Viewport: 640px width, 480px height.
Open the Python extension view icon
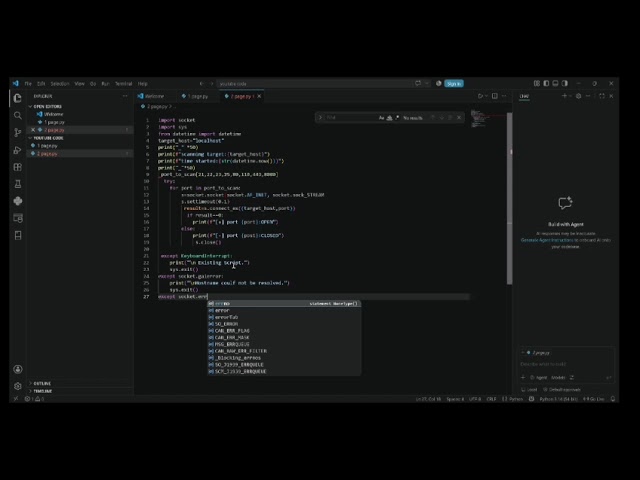[x=18, y=201]
